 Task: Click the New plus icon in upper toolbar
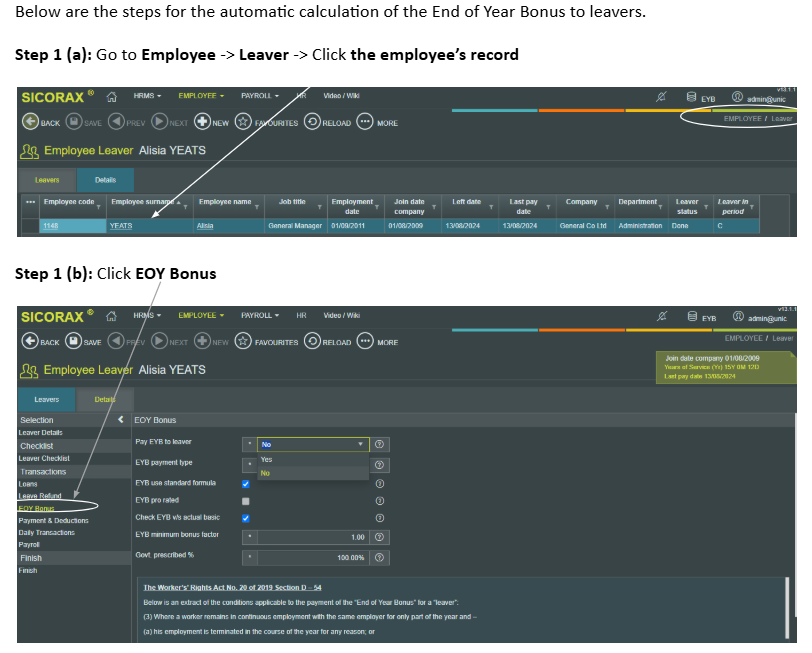(x=202, y=122)
